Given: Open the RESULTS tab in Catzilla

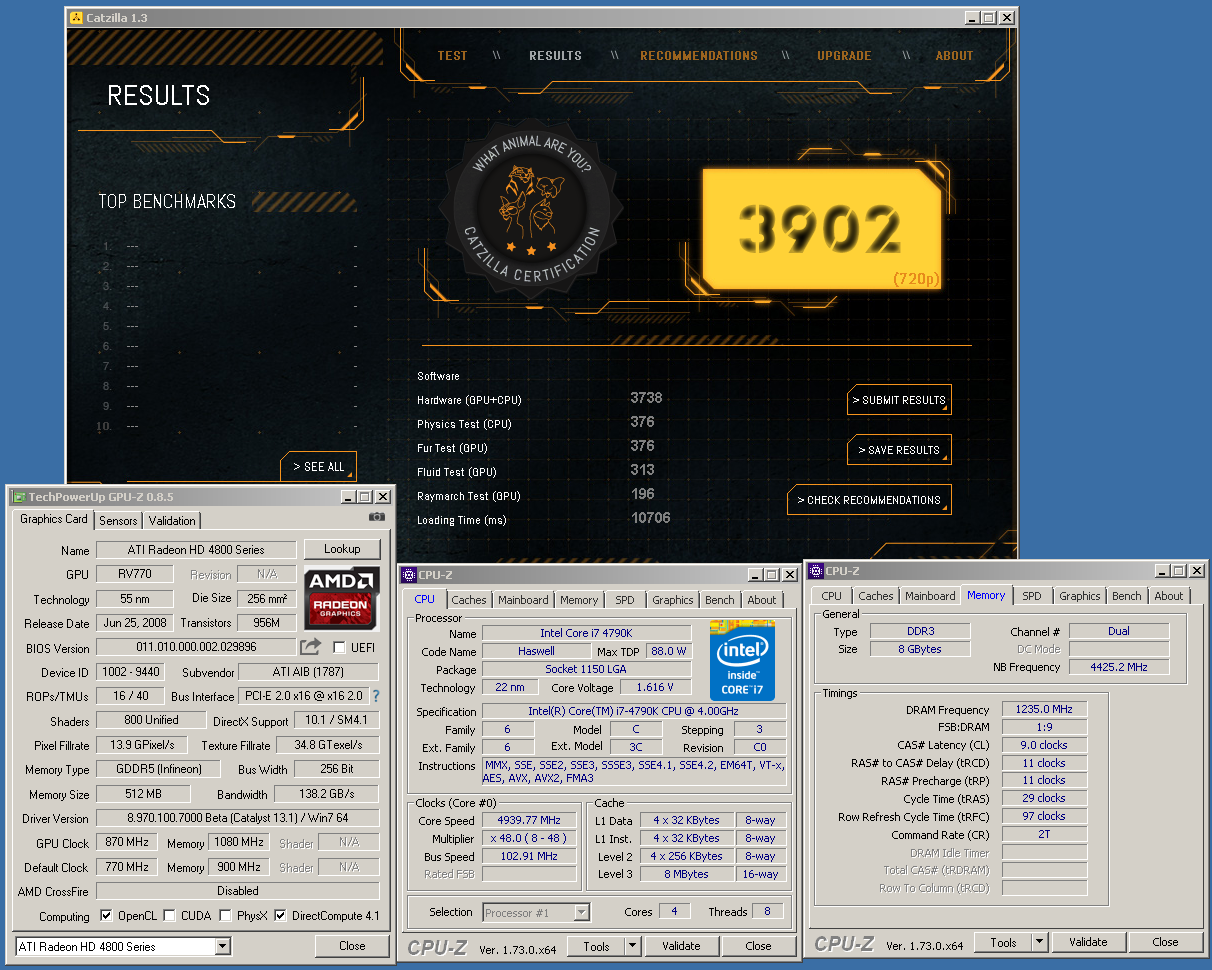Looking at the screenshot, I should click(555, 56).
